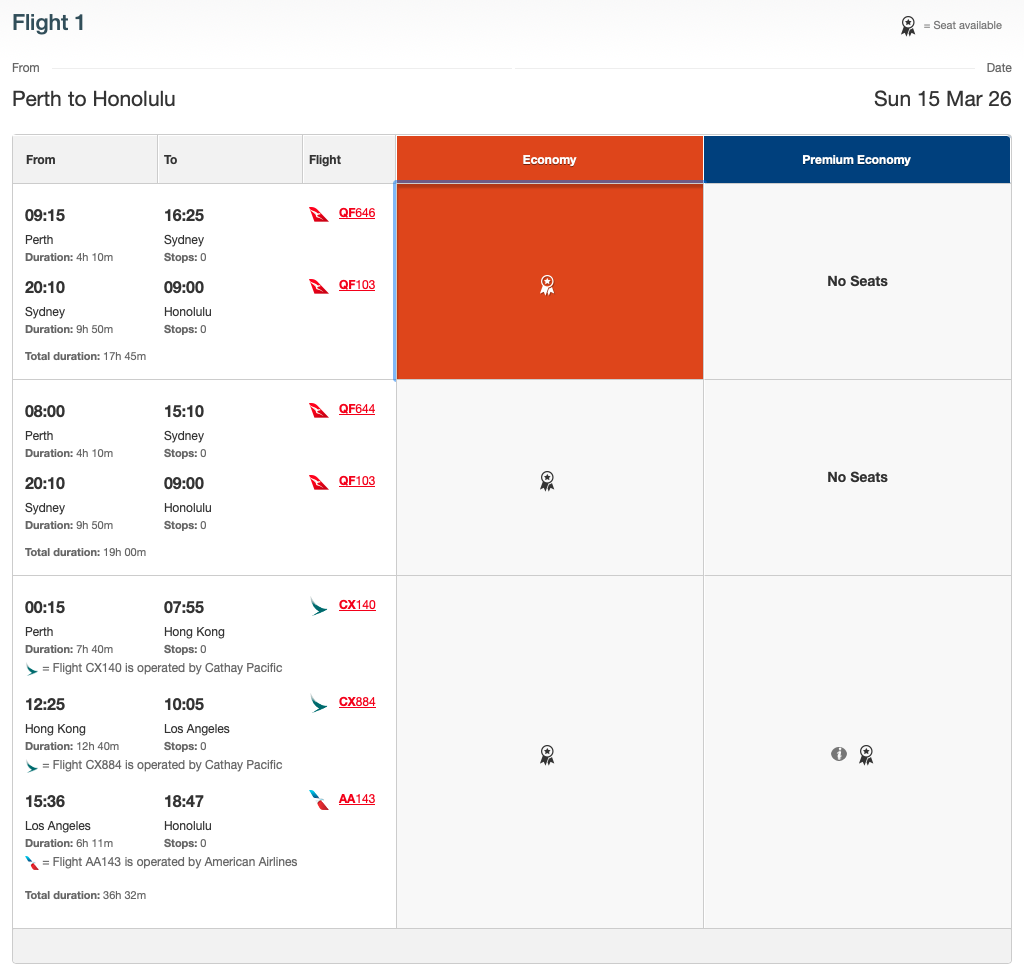The height and width of the screenshot is (966, 1024).
Task: Click the Duration 6h 11m text
Action: (x=69, y=843)
